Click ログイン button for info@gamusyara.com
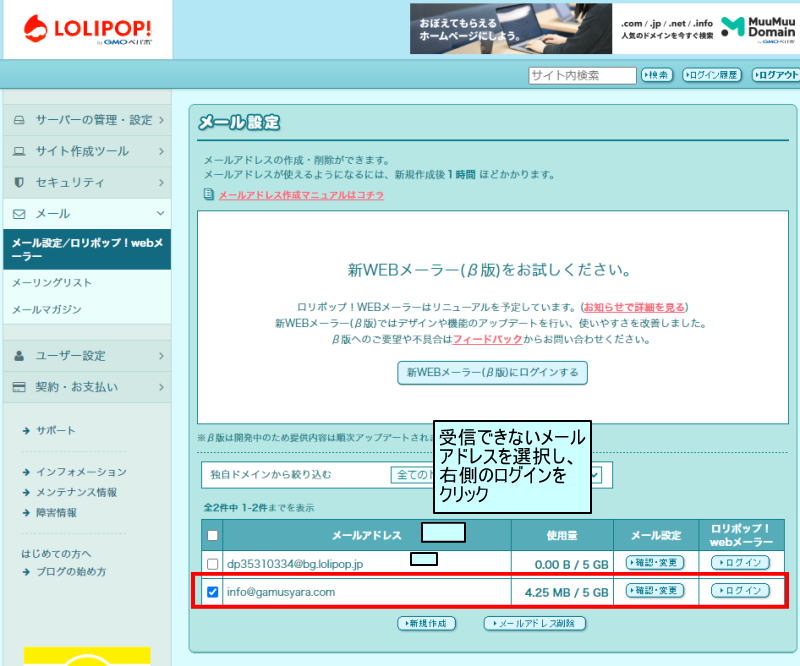The image size is (800, 666). tap(740, 591)
